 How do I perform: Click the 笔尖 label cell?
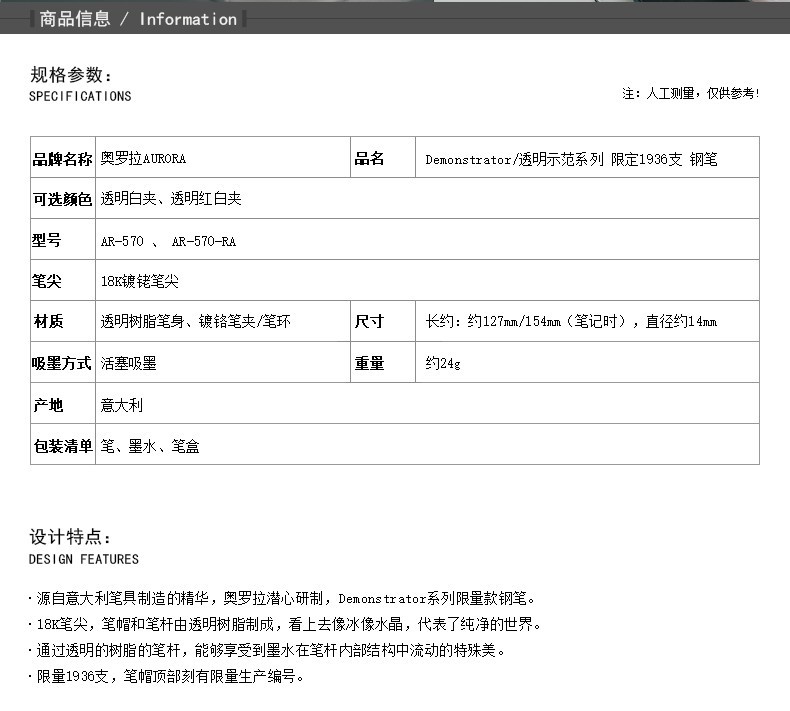click(63, 281)
